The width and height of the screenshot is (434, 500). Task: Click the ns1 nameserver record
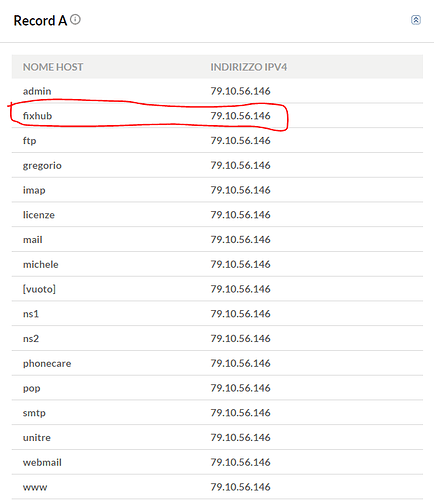217,314
